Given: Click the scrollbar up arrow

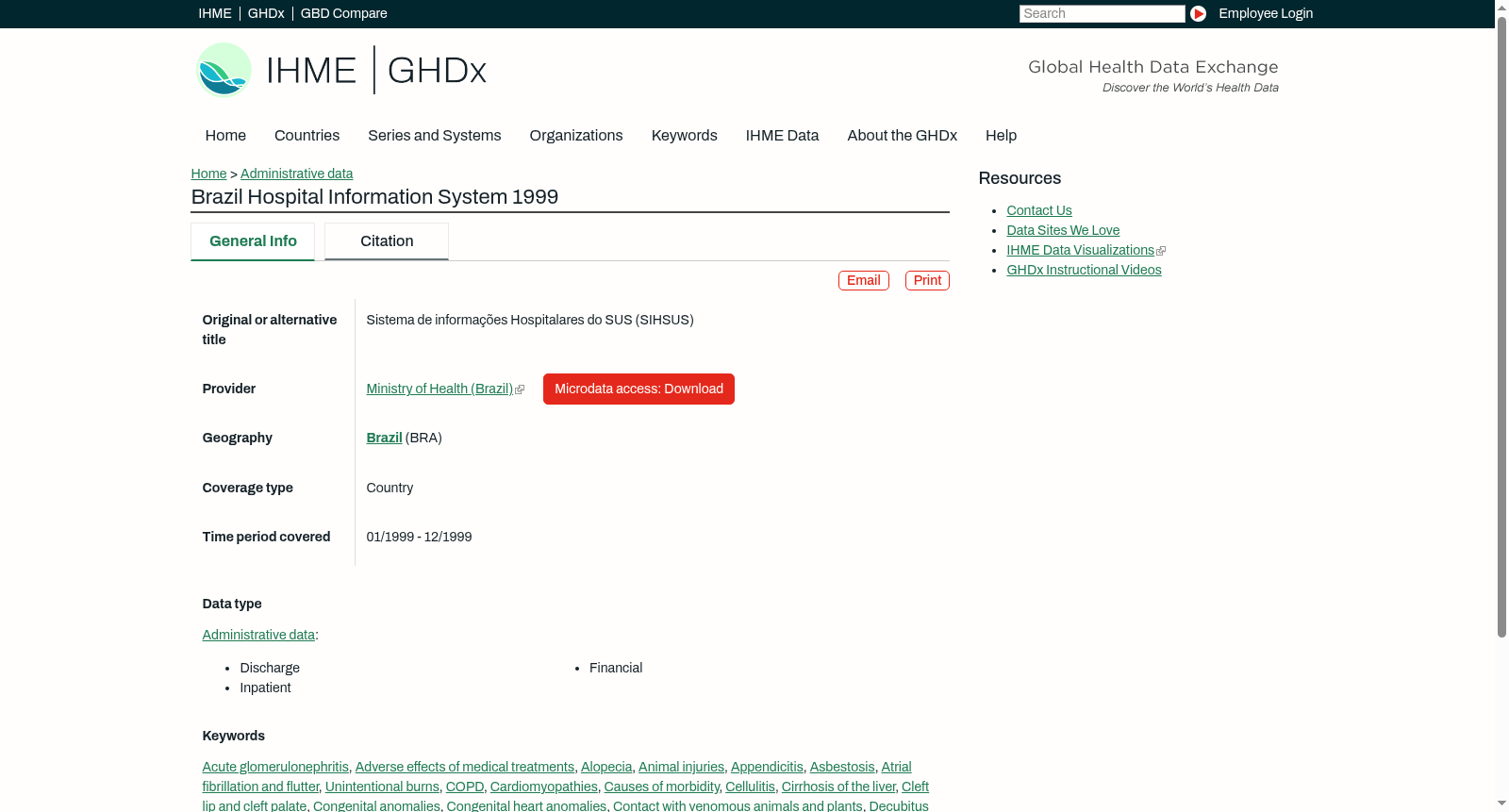Looking at the screenshot, I should (x=1501, y=7).
